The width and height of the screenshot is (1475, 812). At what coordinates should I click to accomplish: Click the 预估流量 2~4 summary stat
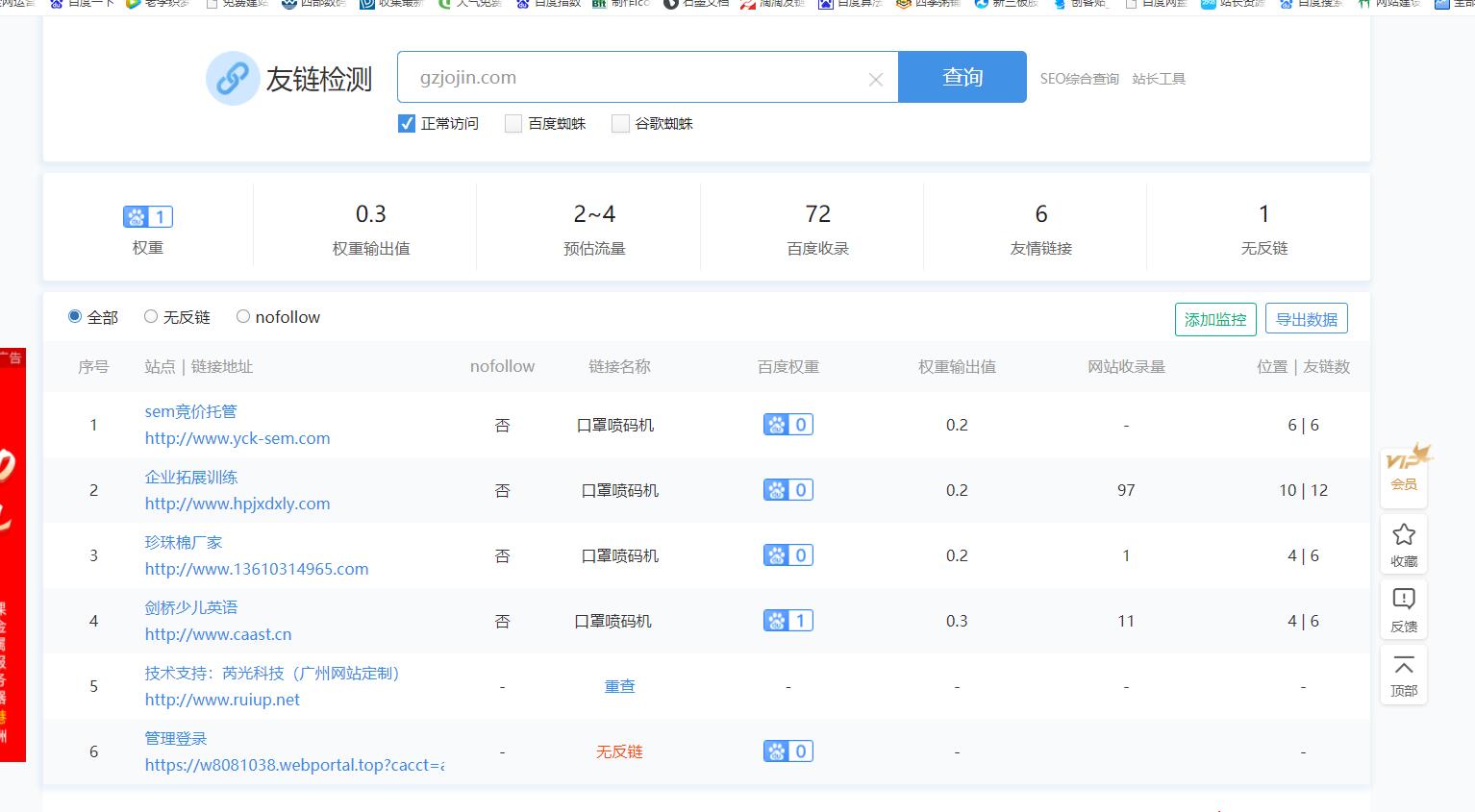[x=594, y=228]
